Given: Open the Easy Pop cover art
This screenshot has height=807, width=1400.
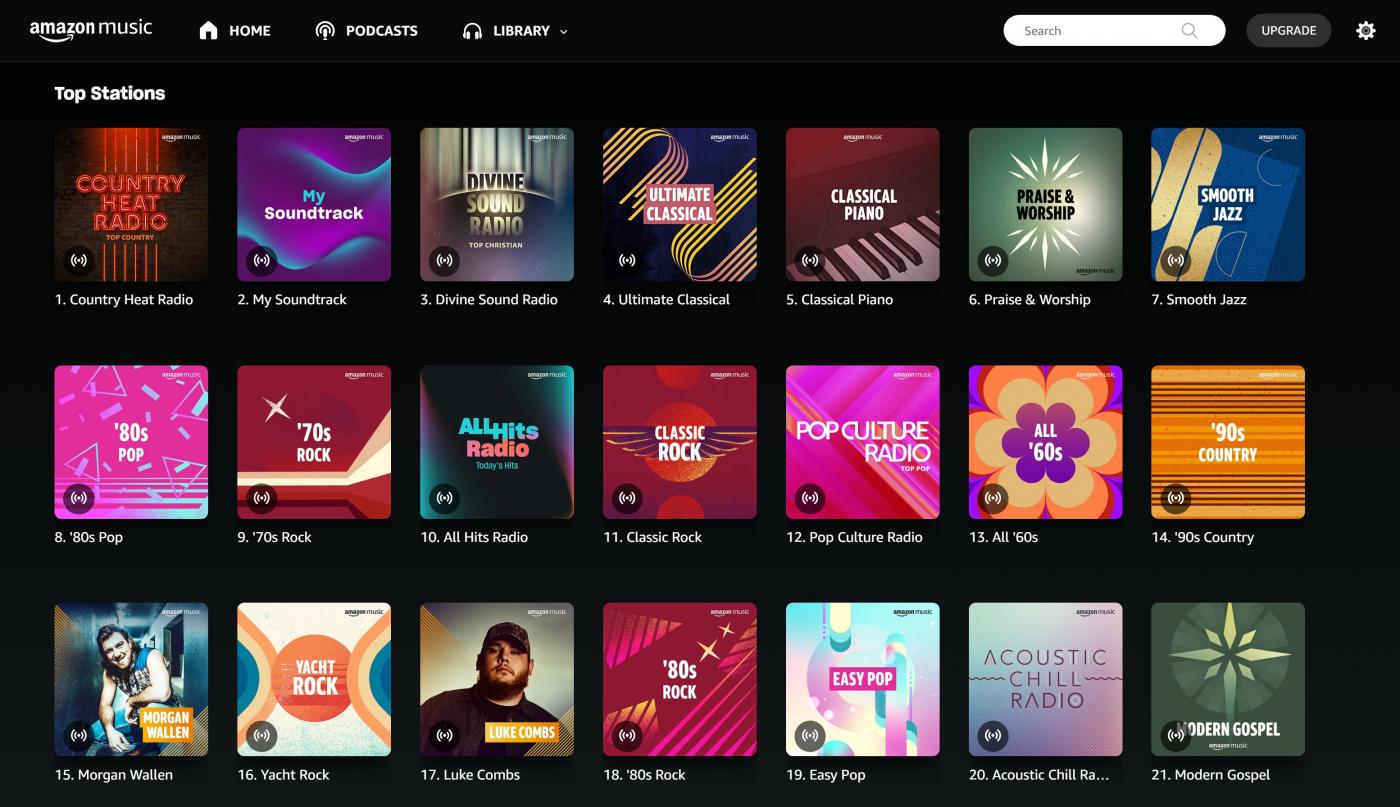Looking at the screenshot, I should [863, 679].
